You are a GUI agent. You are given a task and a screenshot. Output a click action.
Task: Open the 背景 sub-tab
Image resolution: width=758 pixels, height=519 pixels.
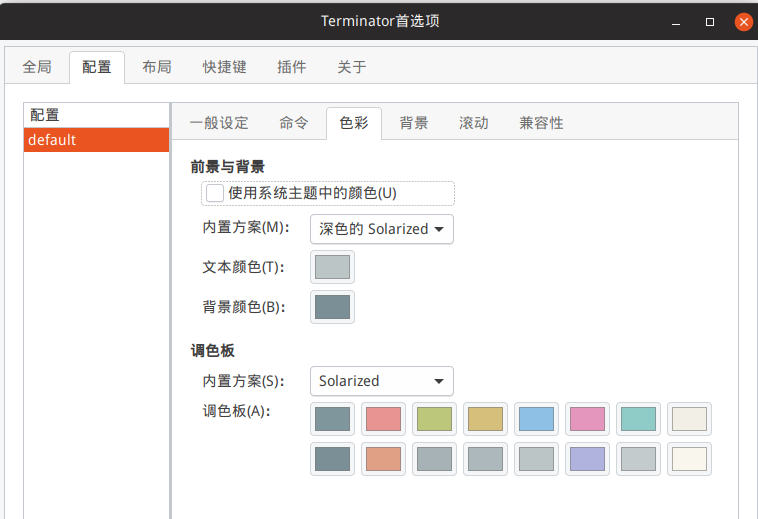(414, 123)
